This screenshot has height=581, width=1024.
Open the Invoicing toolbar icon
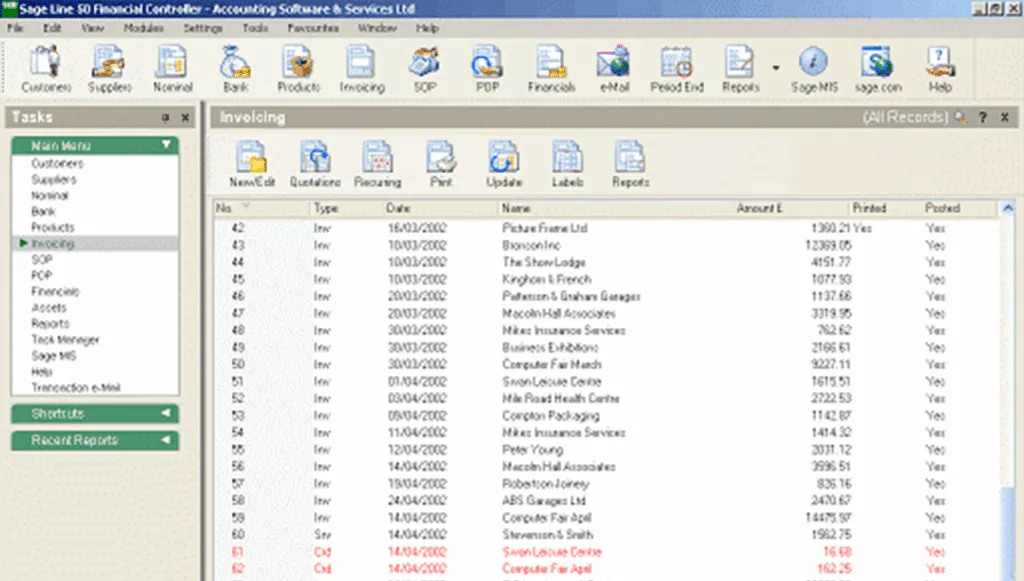(x=362, y=69)
